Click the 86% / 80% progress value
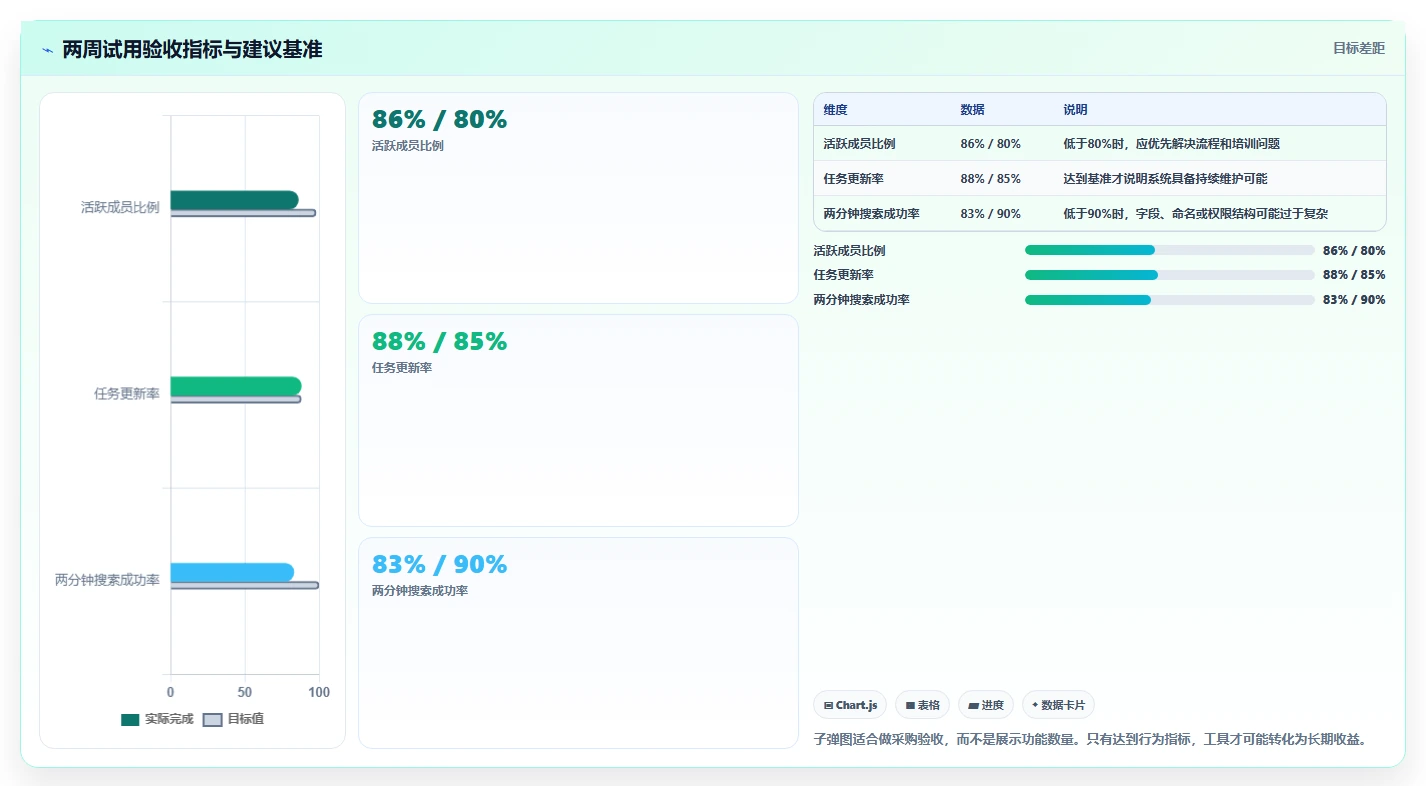 pyautogui.click(x=1354, y=251)
